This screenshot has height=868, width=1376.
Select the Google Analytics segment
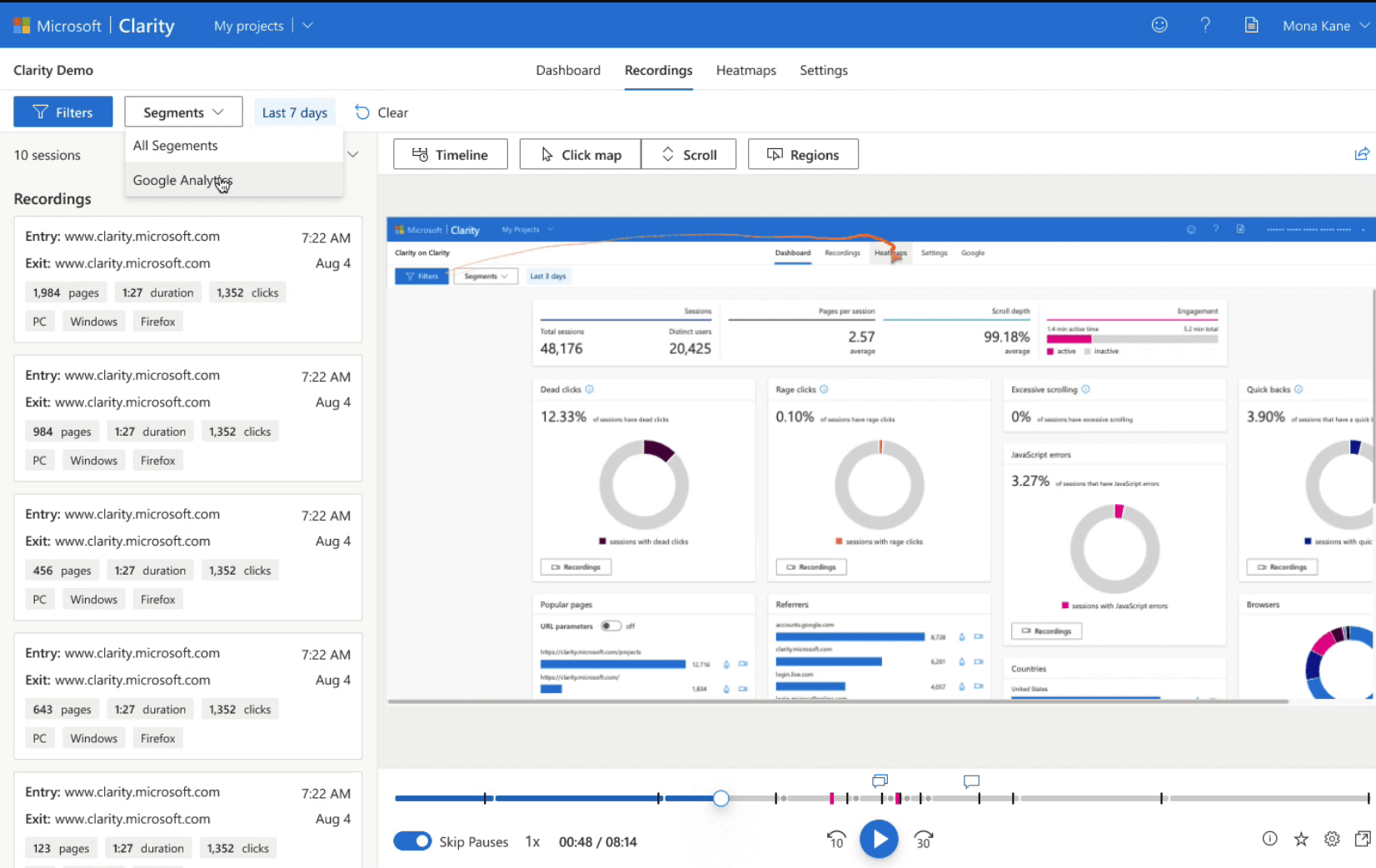(x=182, y=180)
